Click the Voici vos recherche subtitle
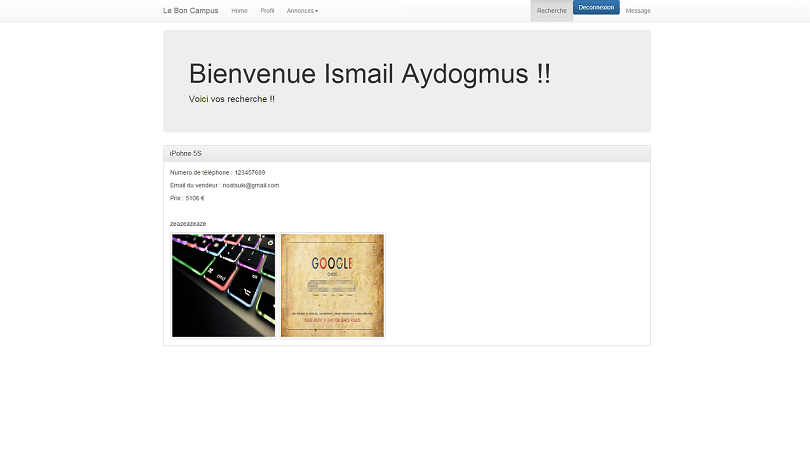Screen dimensions: 810x461 point(231,99)
